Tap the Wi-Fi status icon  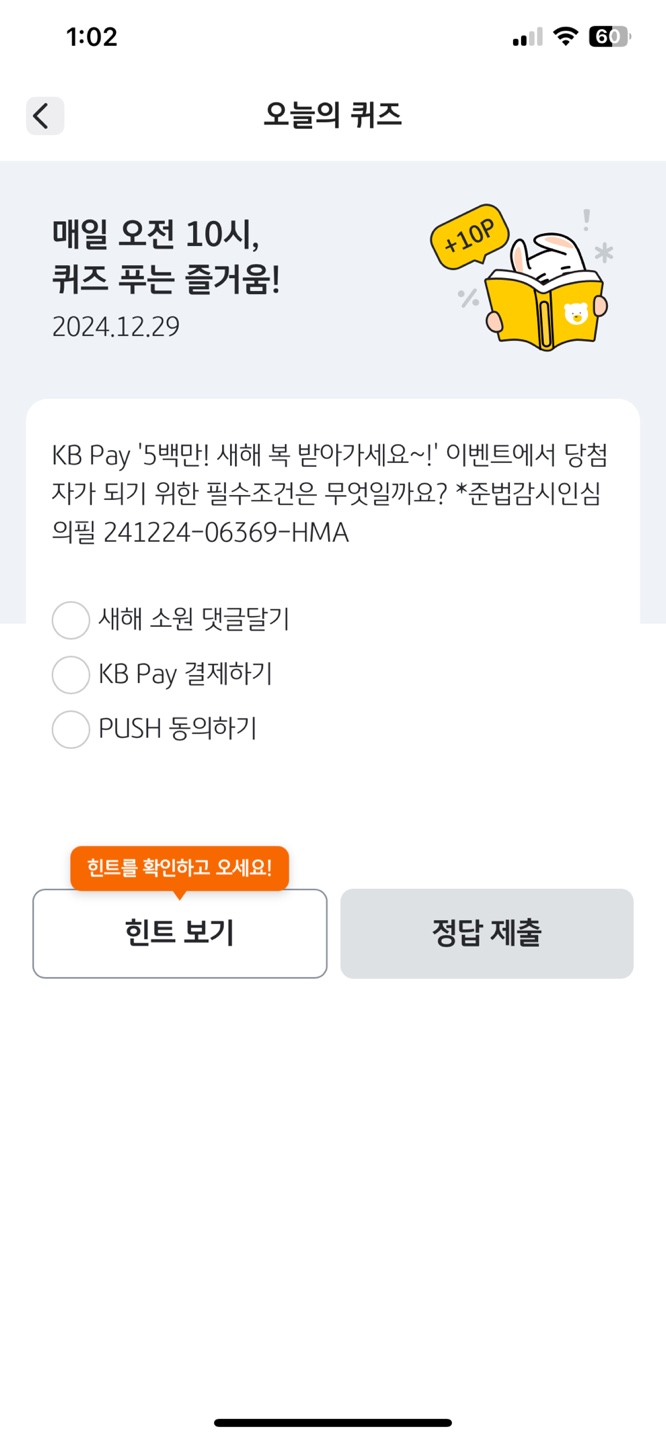tap(565, 37)
